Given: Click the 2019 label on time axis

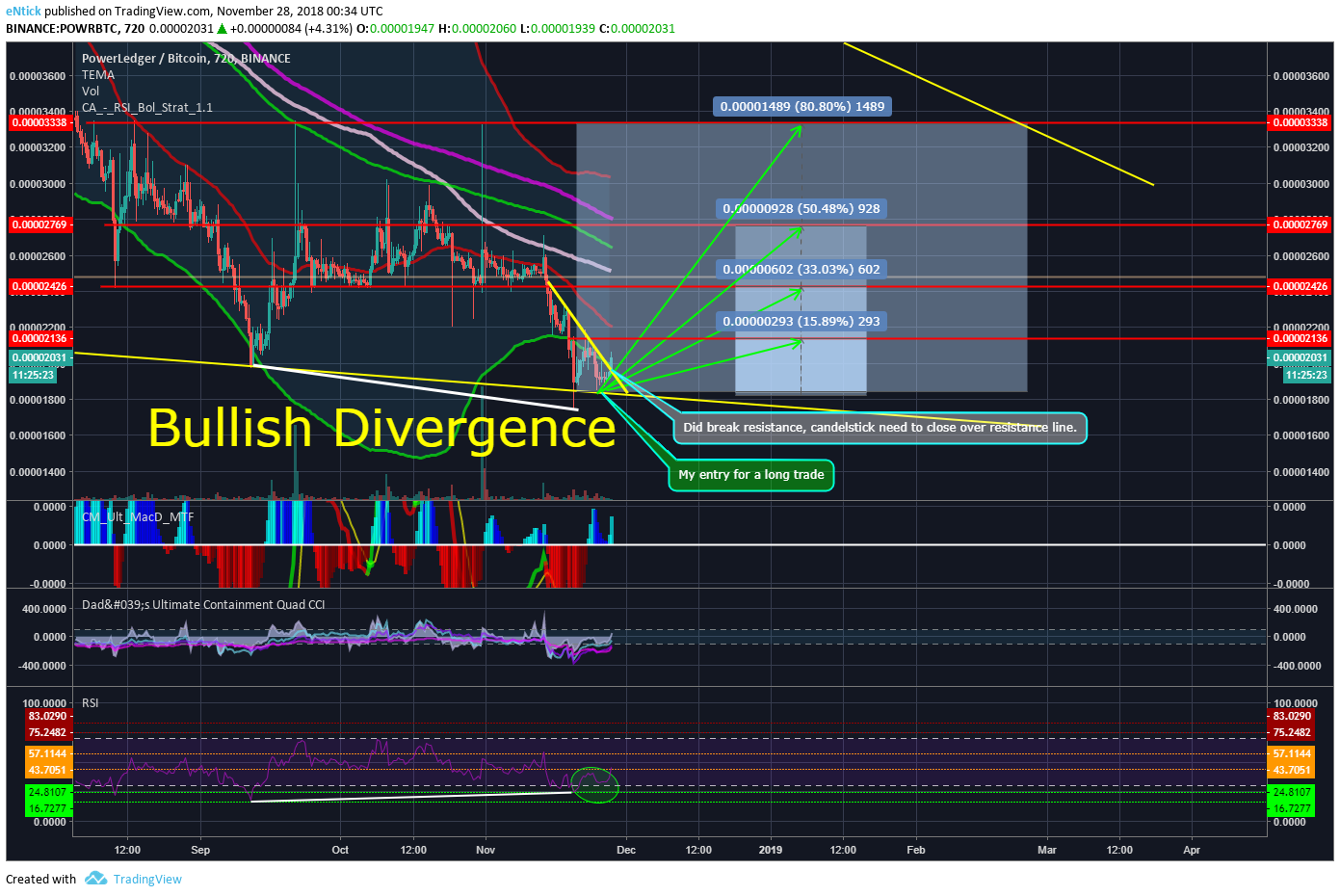Looking at the screenshot, I should click(x=771, y=850).
